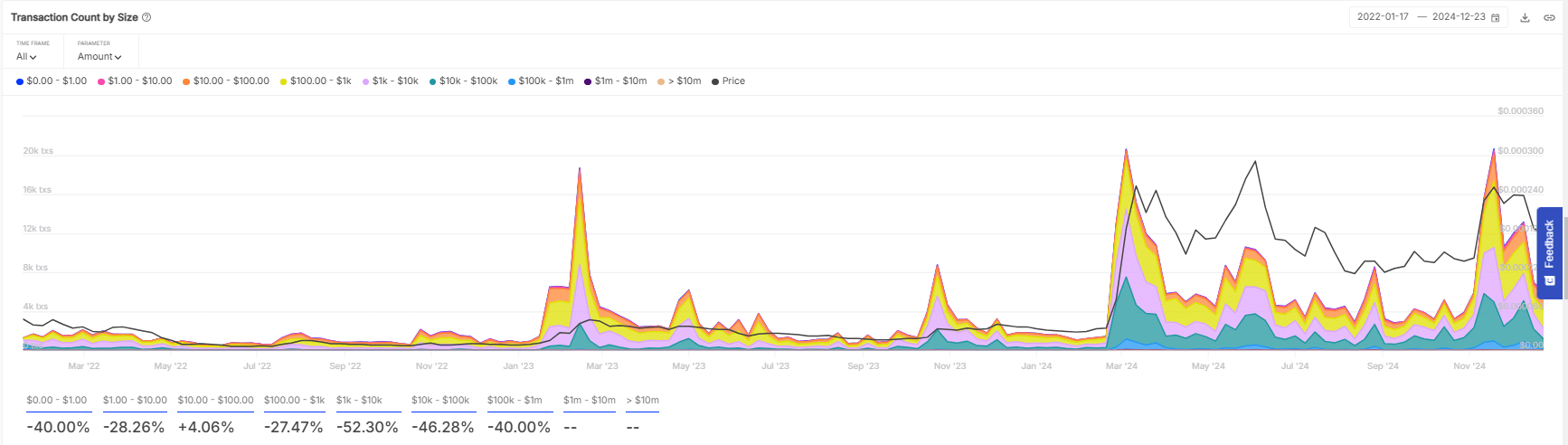Open the Time Frame dropdown set to All
The width and height of the screenshot is (1568, 445).
26,56
